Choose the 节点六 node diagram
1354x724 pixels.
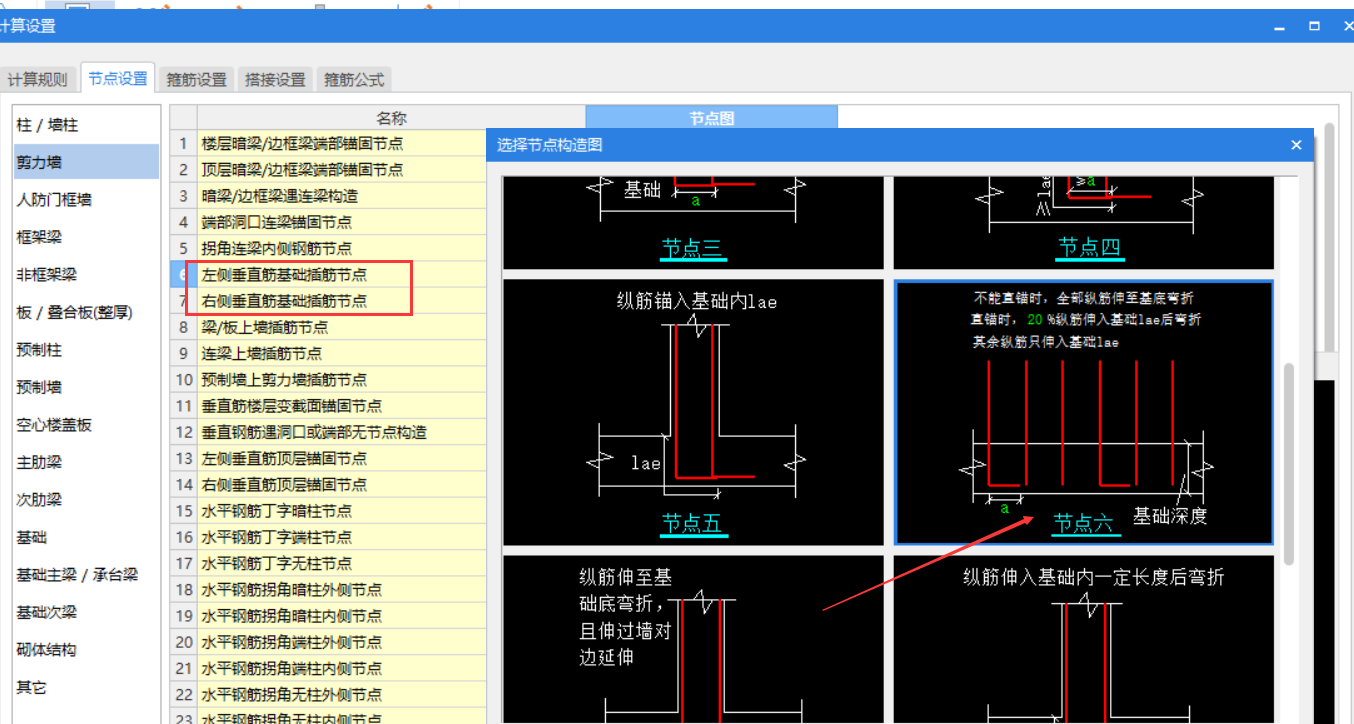click(x=1083, y=412)
